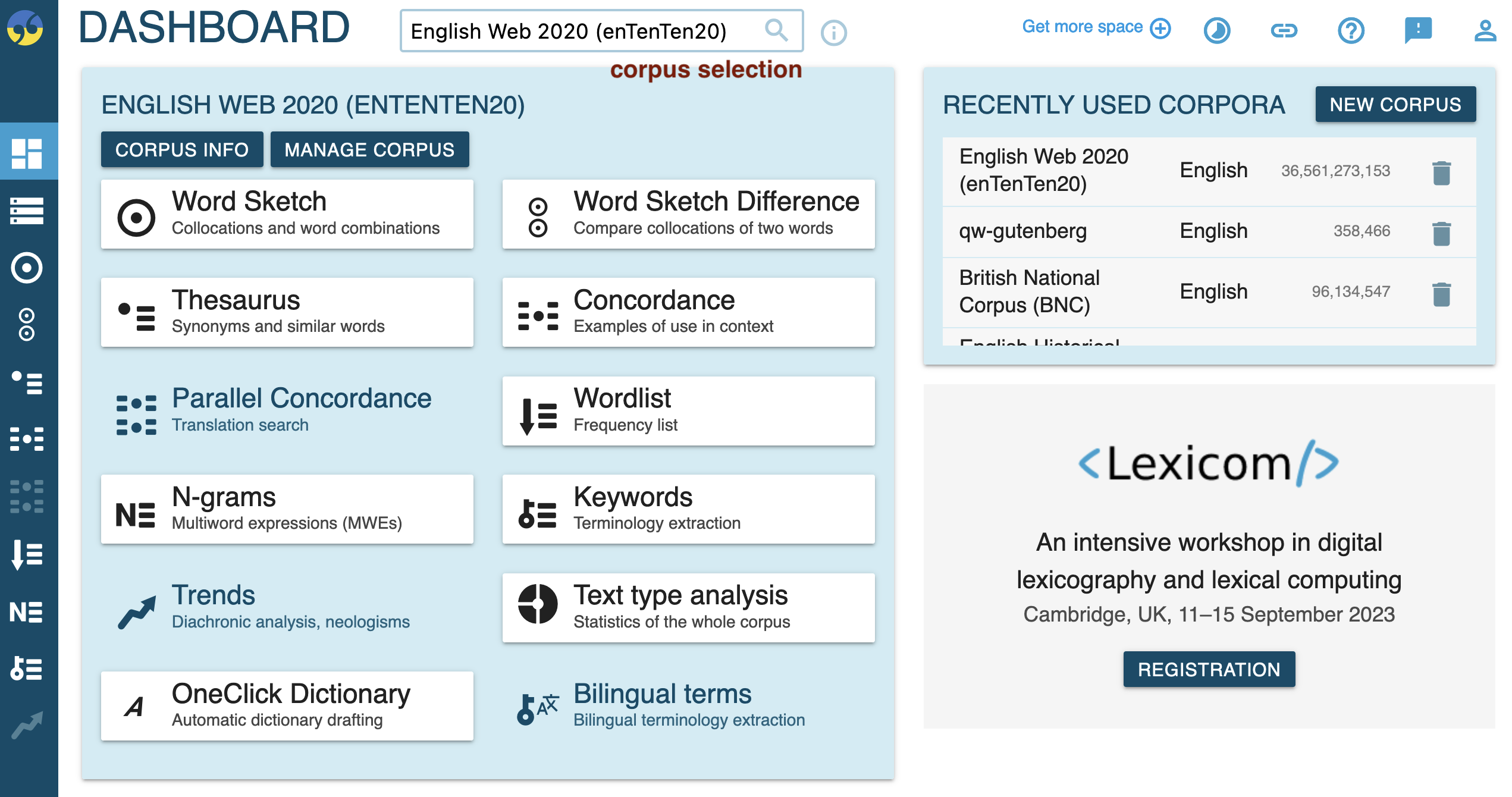
Task: Open the Wordlist tile
Action: tap(689, 411)
